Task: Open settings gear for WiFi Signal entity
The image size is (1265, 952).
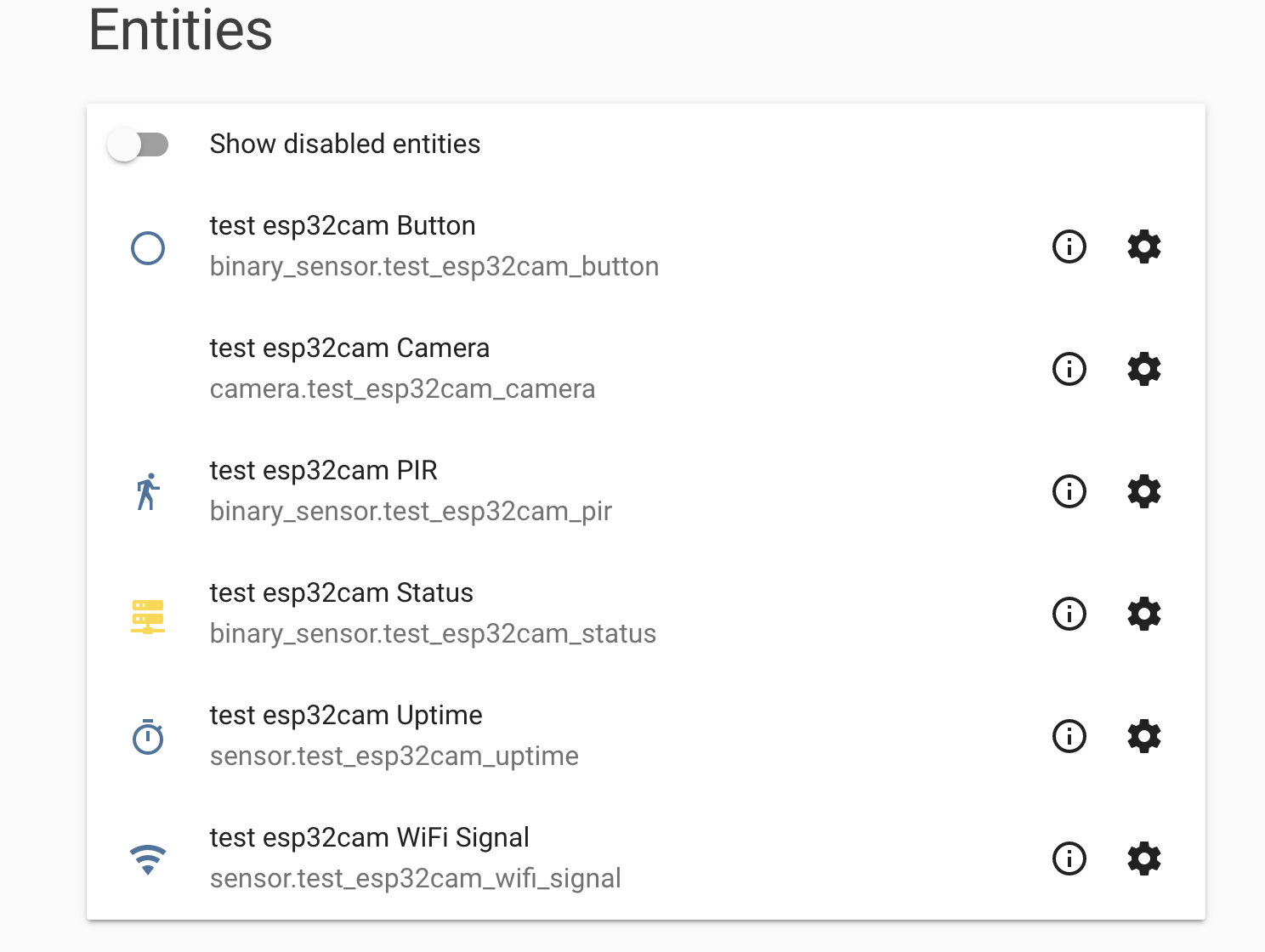Action: click(1144, 858)
